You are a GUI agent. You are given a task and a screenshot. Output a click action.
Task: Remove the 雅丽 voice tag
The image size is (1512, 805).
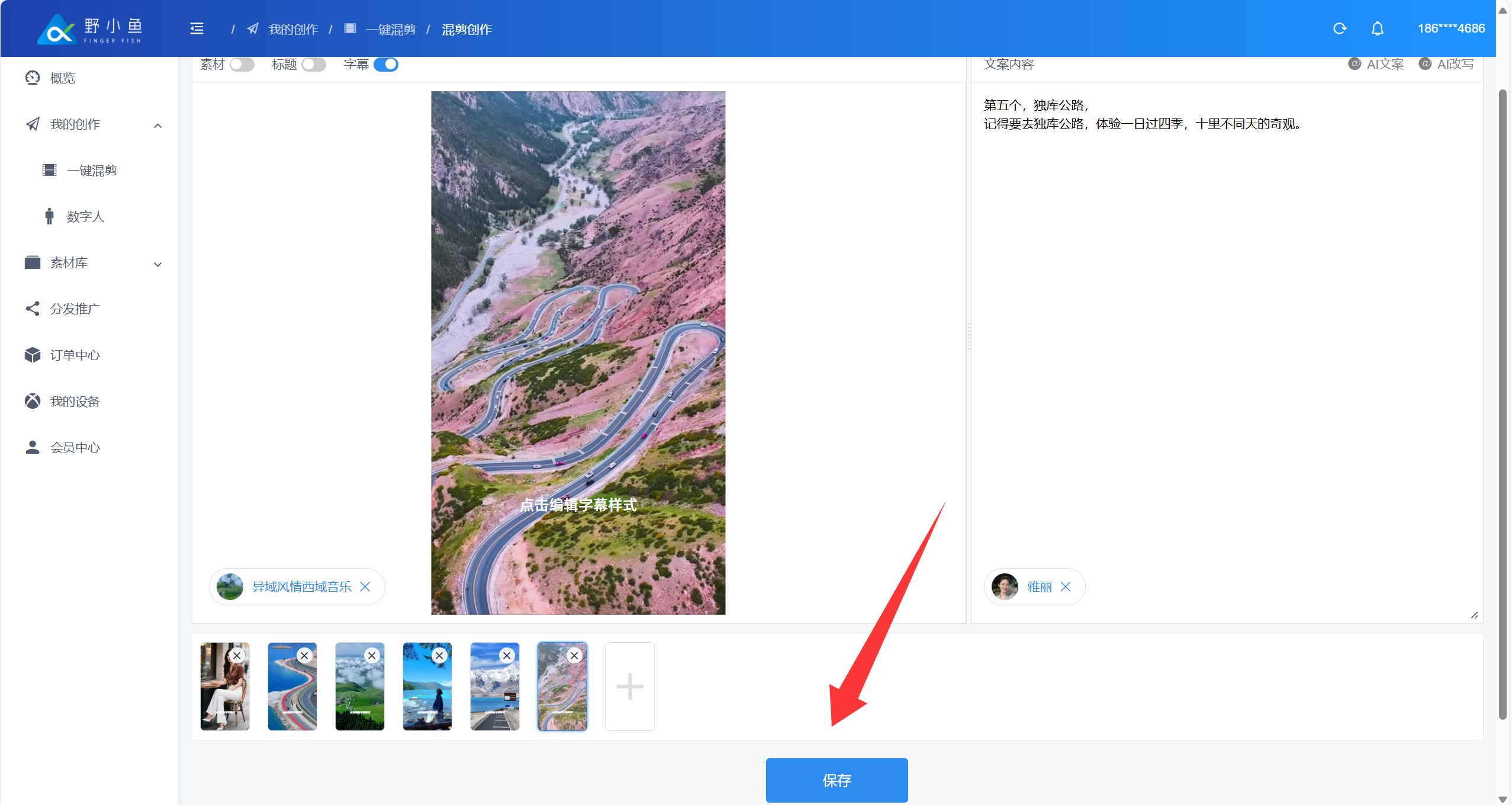point(1066,586)
